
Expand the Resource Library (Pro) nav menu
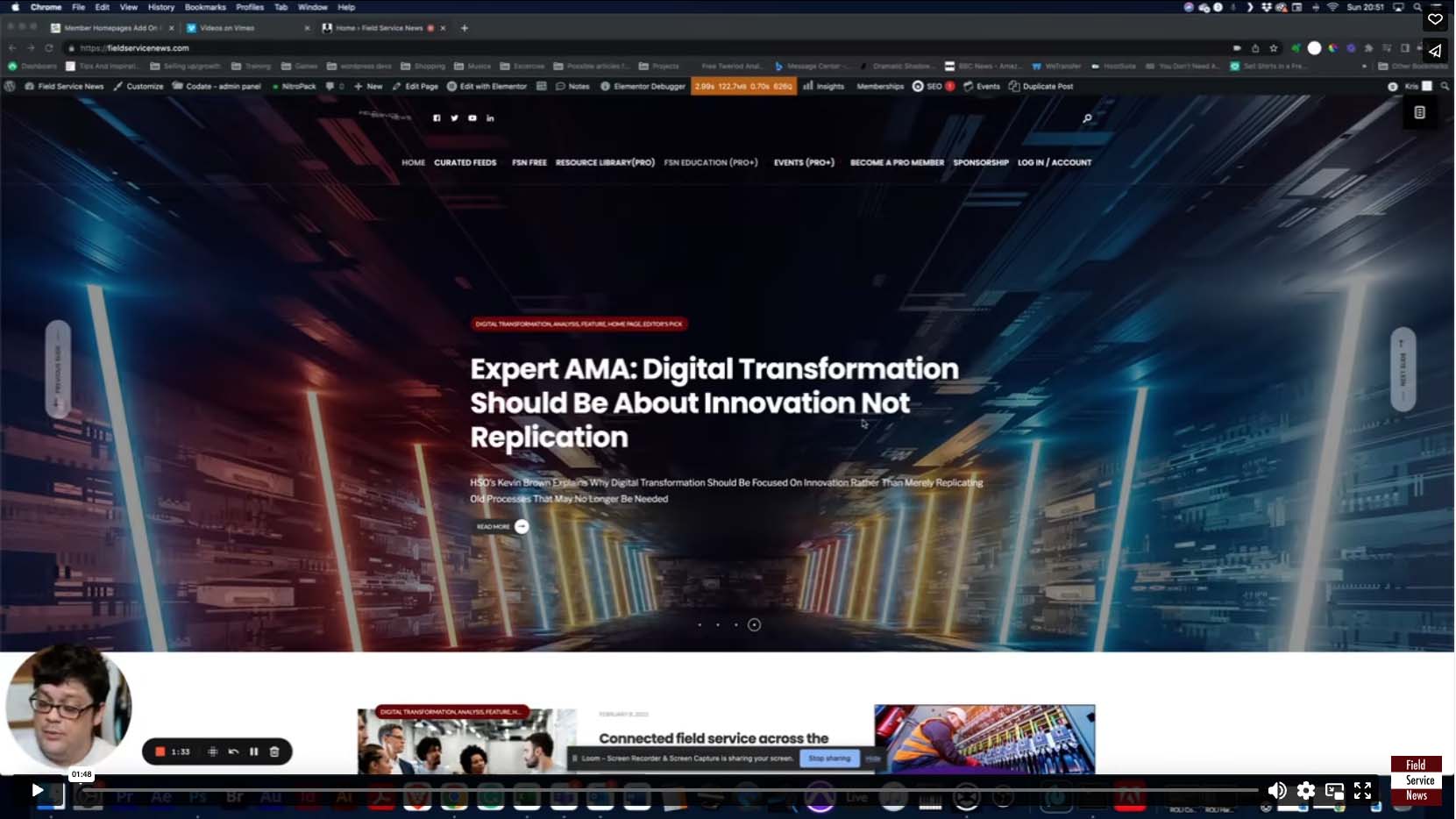point(605,162)
